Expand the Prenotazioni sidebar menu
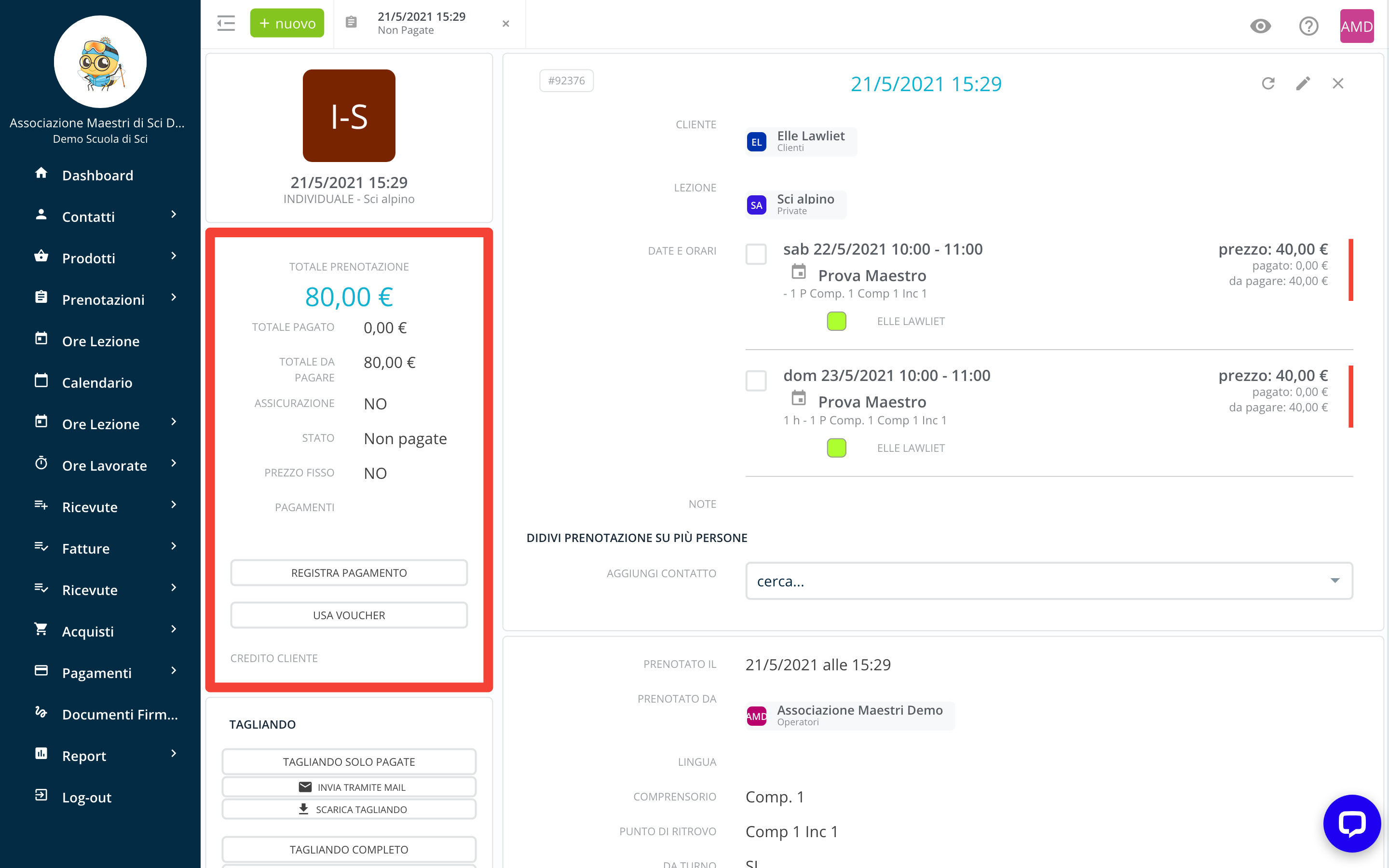Image resolution: width=1389 pixels, height=868 pixels. [x=103, y=299]
